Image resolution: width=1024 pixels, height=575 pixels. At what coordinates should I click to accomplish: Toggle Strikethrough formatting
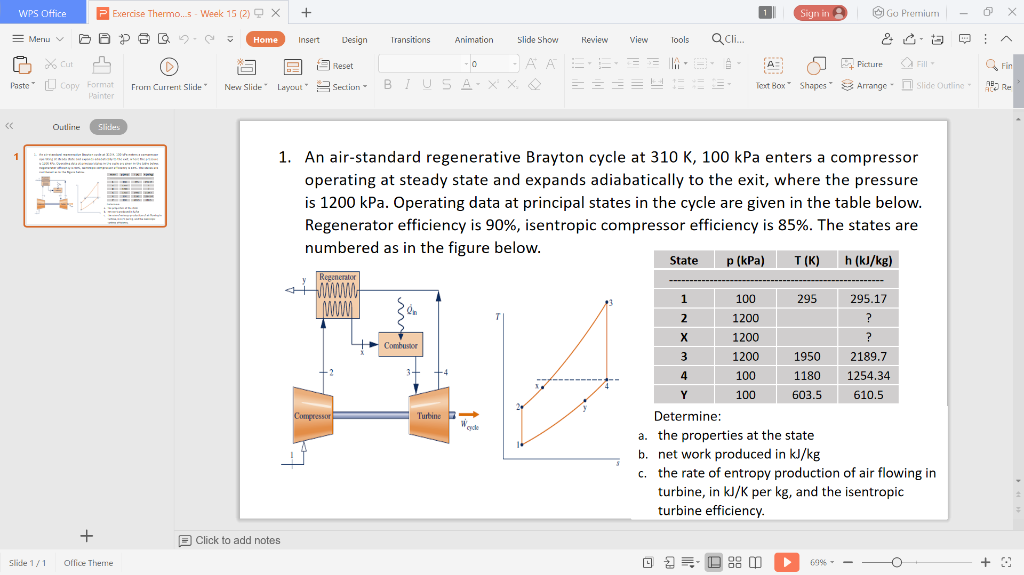coord(447,84)
